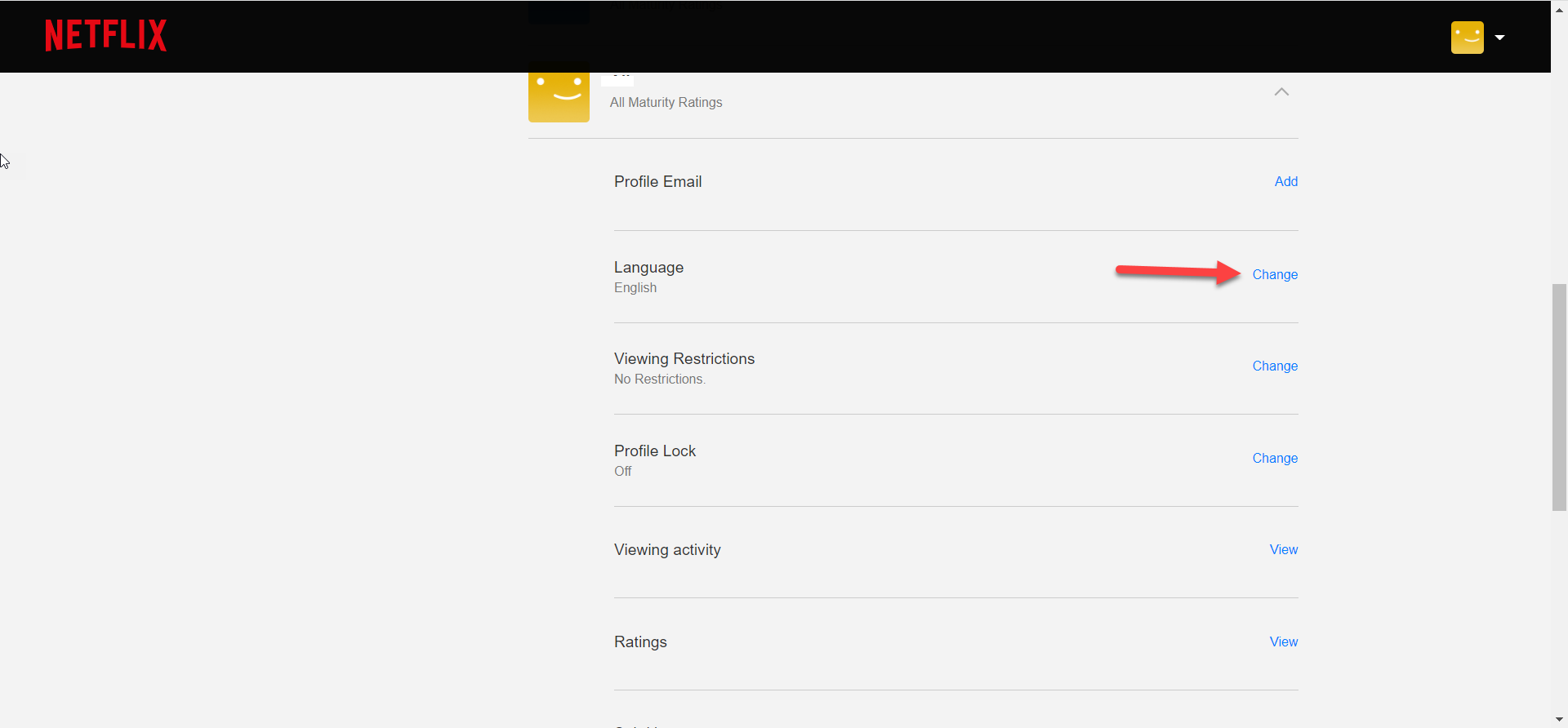Click the Viewing Restrictions heading
This screenshot has width=1568, height=728.
coord(684,359)
